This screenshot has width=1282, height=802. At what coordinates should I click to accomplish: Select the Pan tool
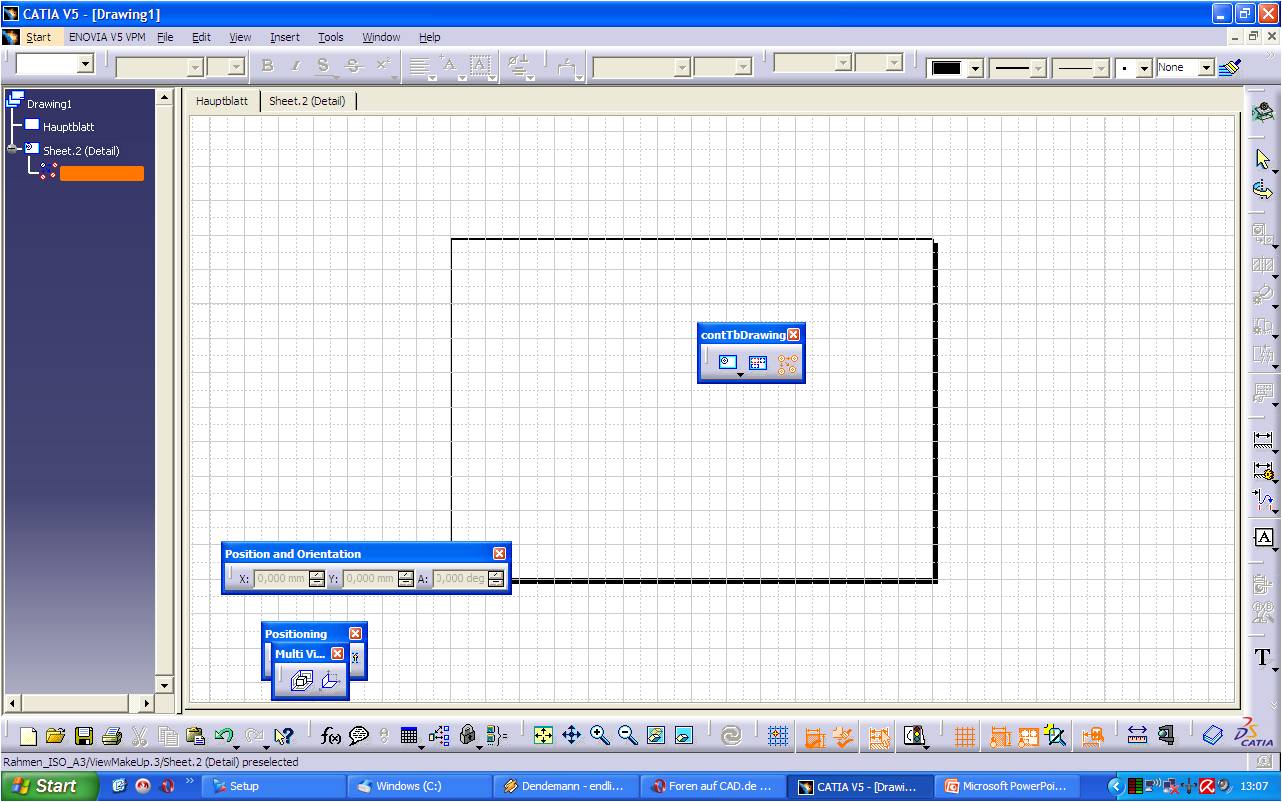coord(571,736)
